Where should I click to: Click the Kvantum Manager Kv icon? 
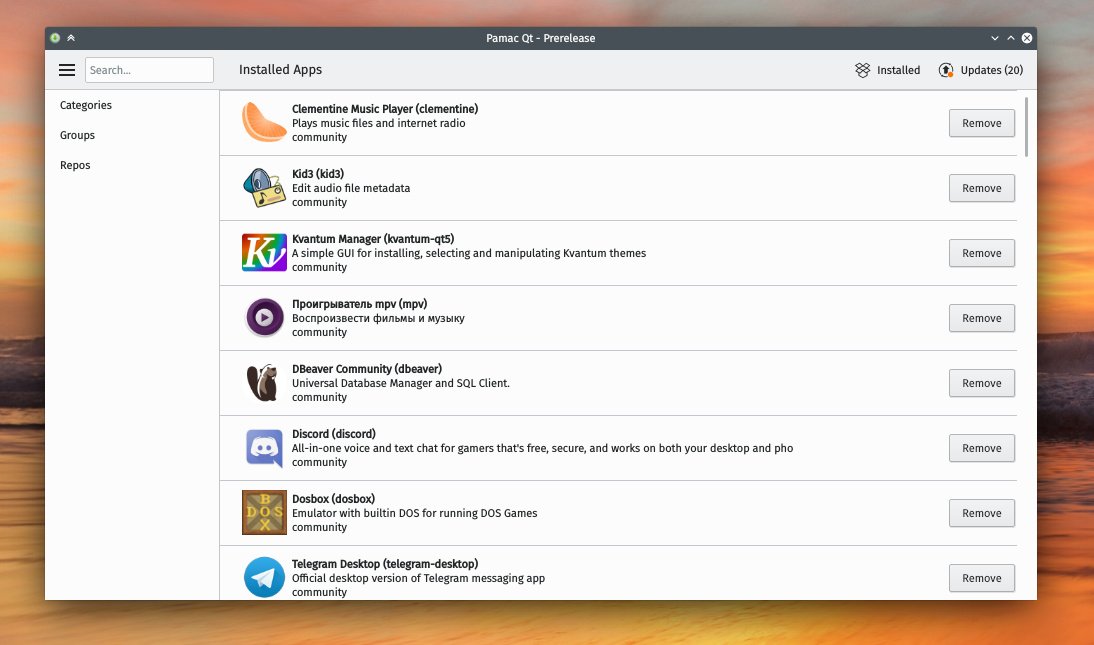(x=264, y=253)
